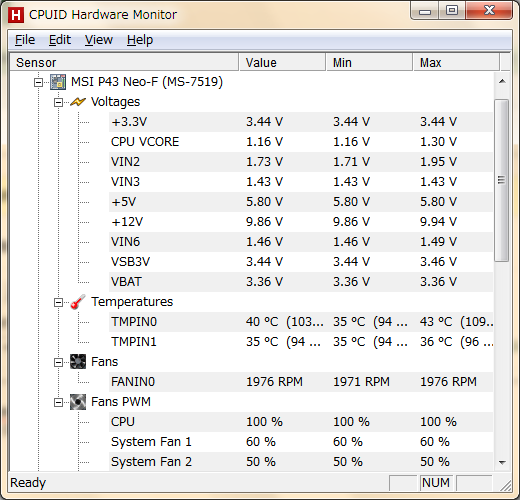Select the VIN6 sensor row
Viewport: 520px width, 500px height.
pos(301,242)
